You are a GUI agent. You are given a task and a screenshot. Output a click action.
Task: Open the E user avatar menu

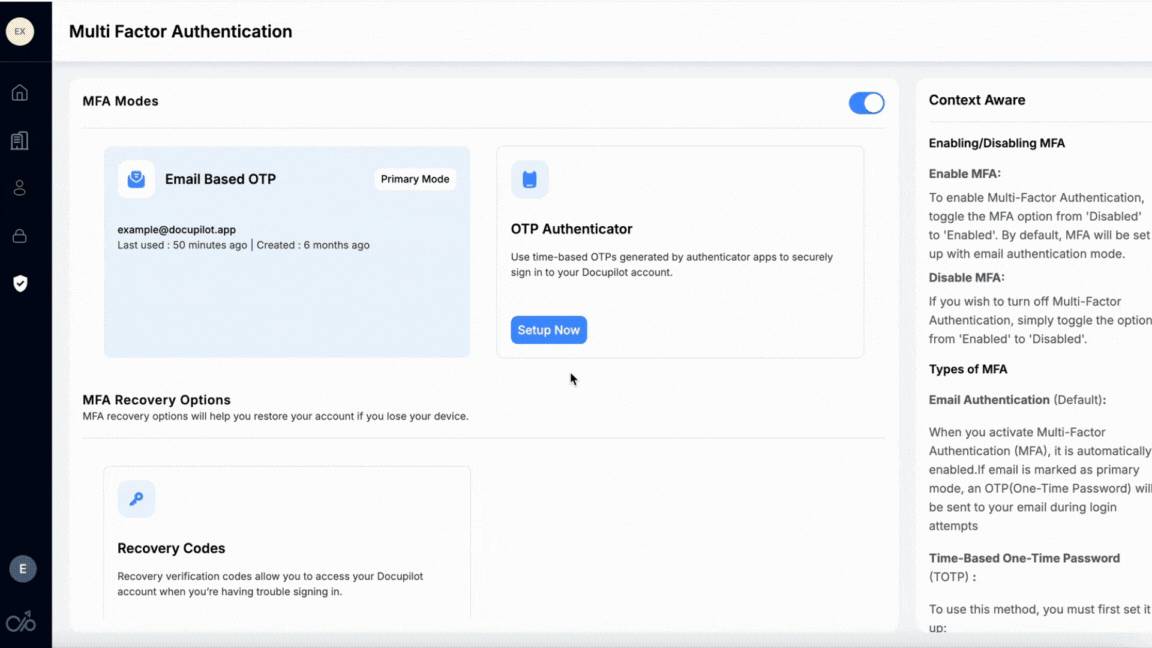22,569
